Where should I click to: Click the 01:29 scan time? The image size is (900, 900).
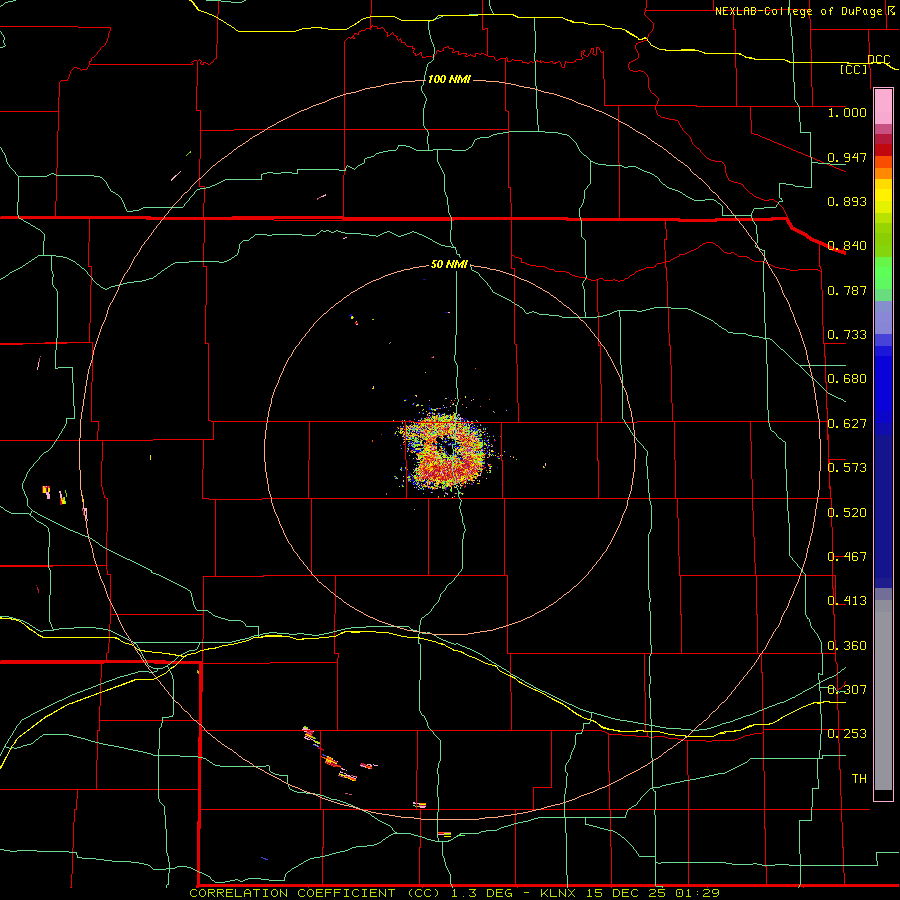[x=697, y=893]
